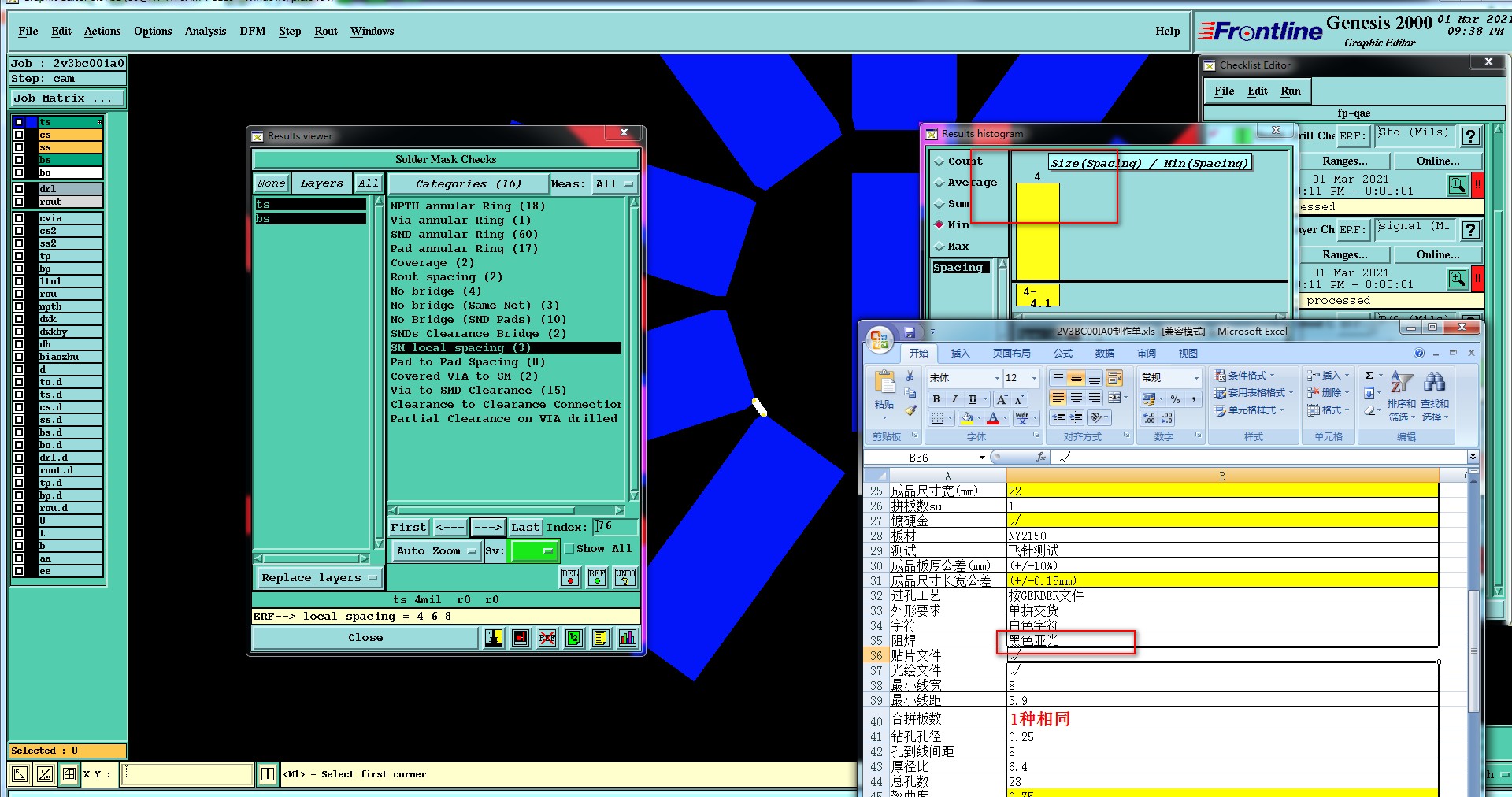Screen dimensions: 1512x797
Task: Open the Meas All dropdown
Action: (x=614, y=184)
